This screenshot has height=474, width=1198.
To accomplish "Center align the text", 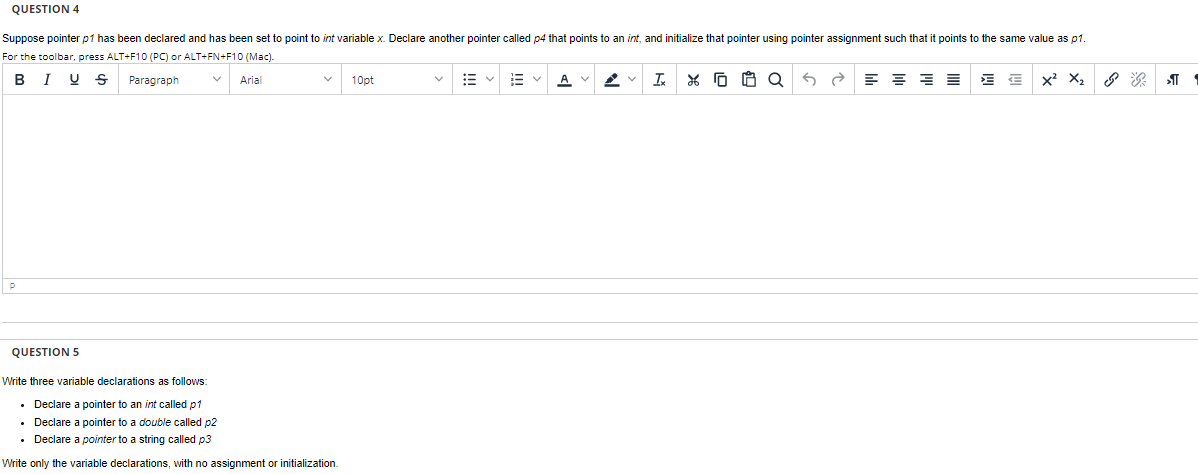I will (898, 80).
